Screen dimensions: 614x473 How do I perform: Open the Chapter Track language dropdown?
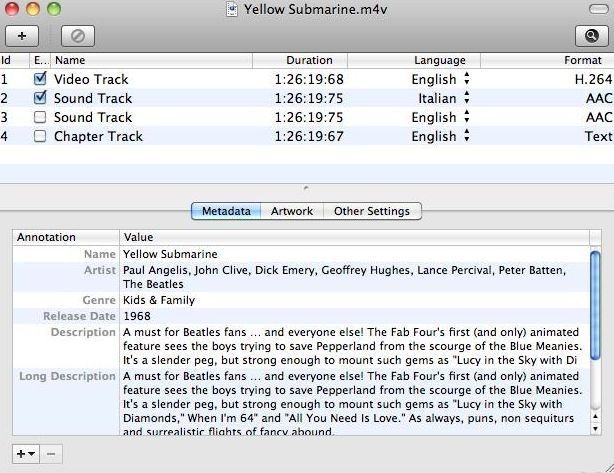[441, 136]
